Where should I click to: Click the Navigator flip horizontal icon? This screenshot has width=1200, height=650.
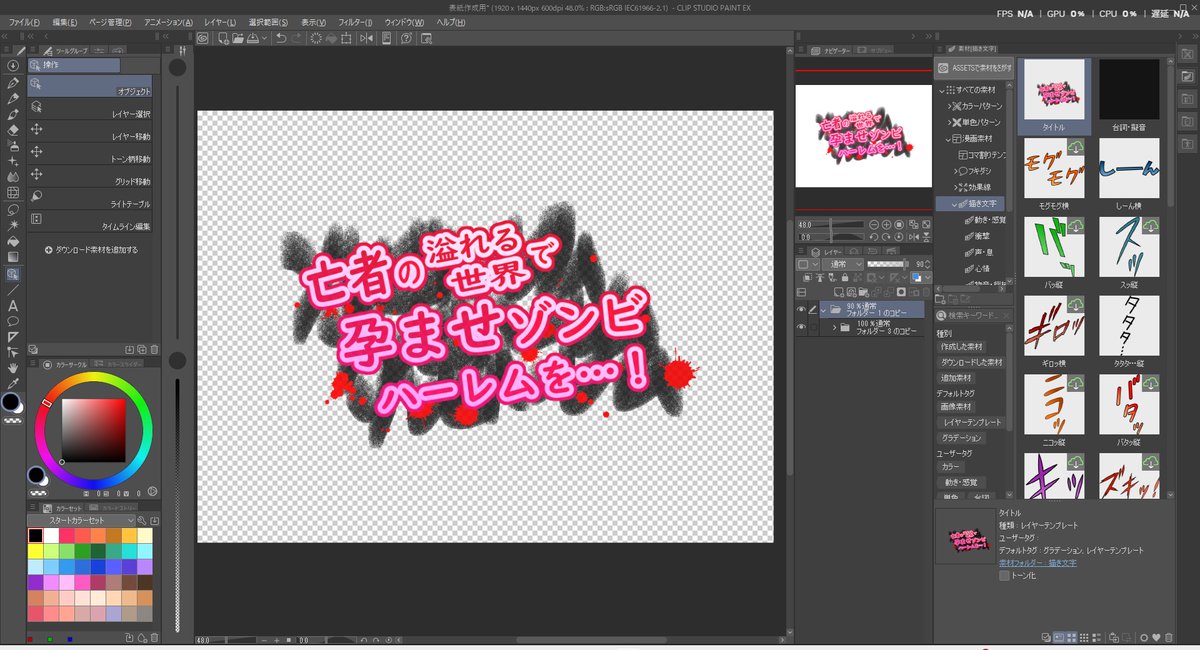[x=912, y=235]
